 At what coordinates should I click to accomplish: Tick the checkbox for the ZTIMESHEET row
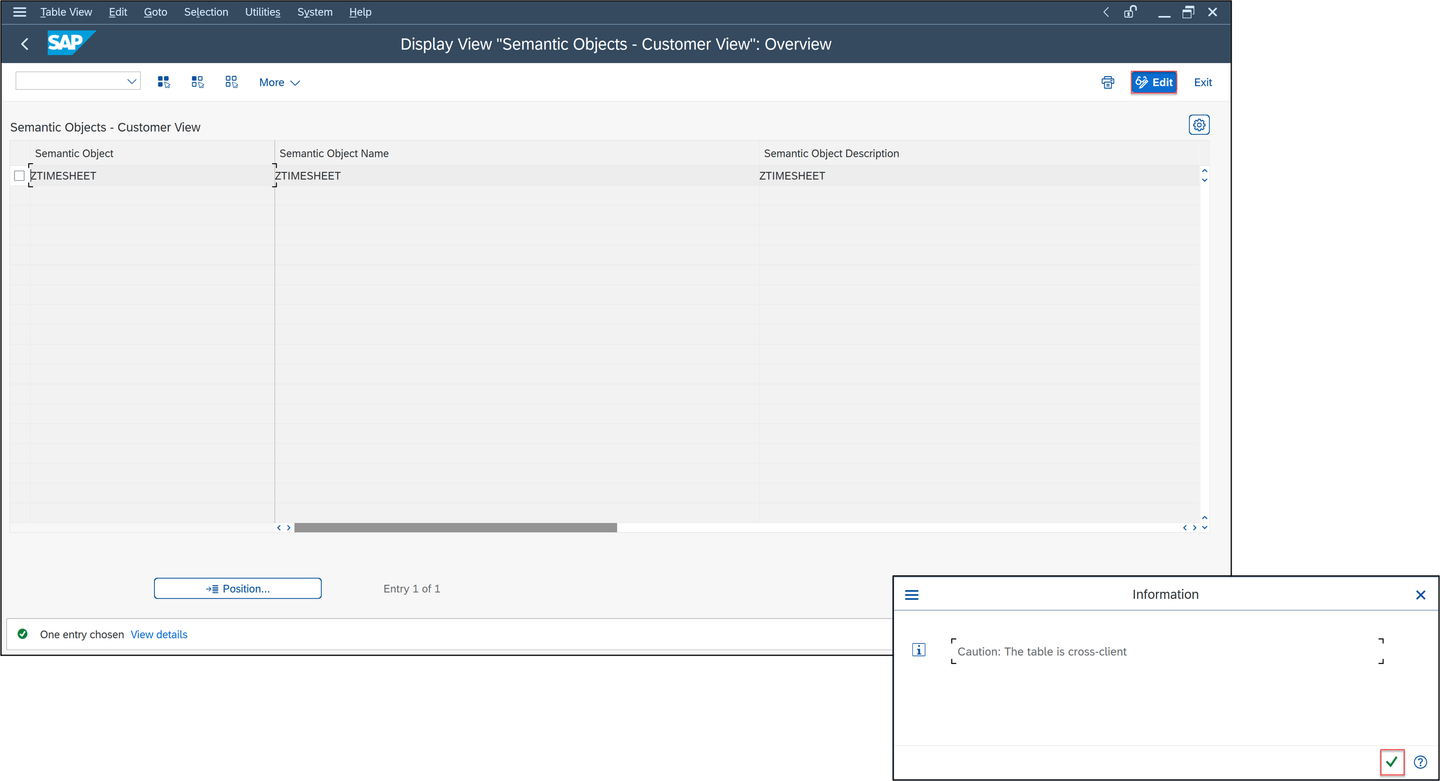click(x=19, y=176)
